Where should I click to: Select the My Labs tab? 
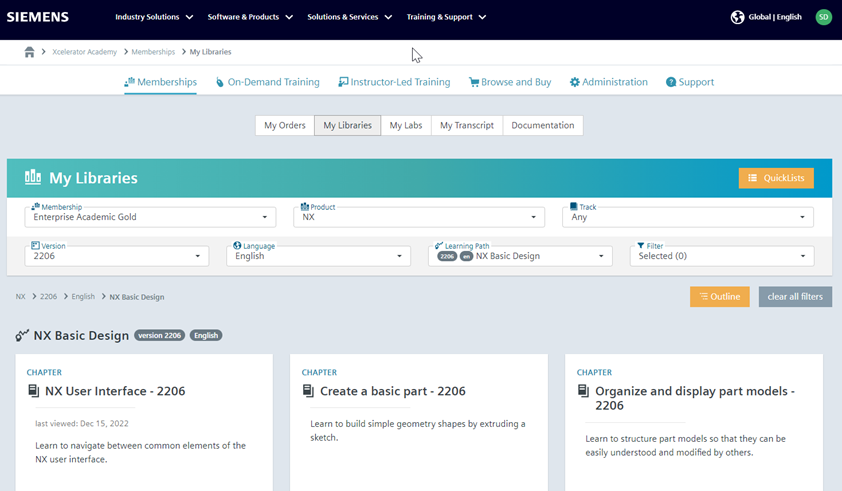406,125
